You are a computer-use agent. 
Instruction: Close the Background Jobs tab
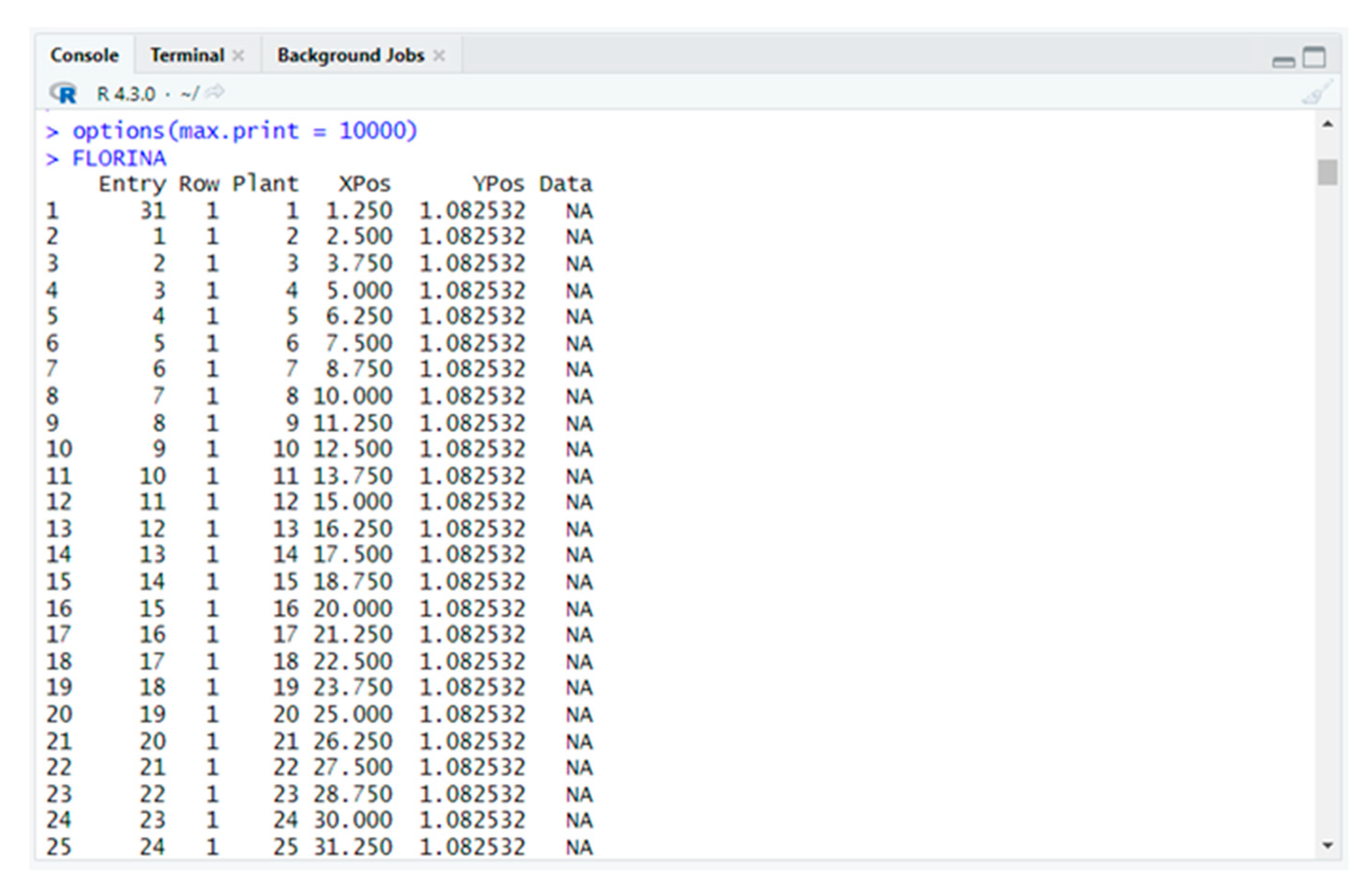pos(439,56)
